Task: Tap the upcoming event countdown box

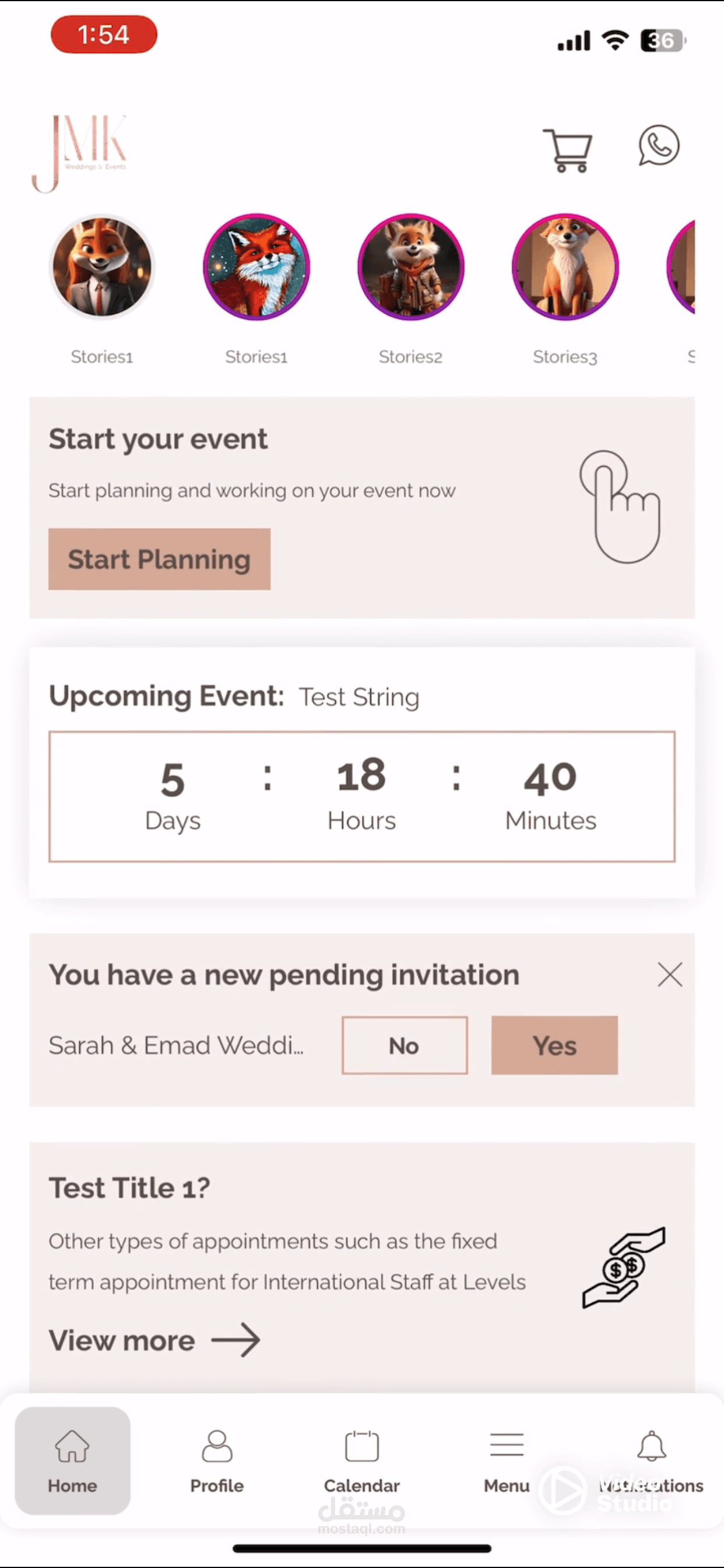Action: click(362, 796)
